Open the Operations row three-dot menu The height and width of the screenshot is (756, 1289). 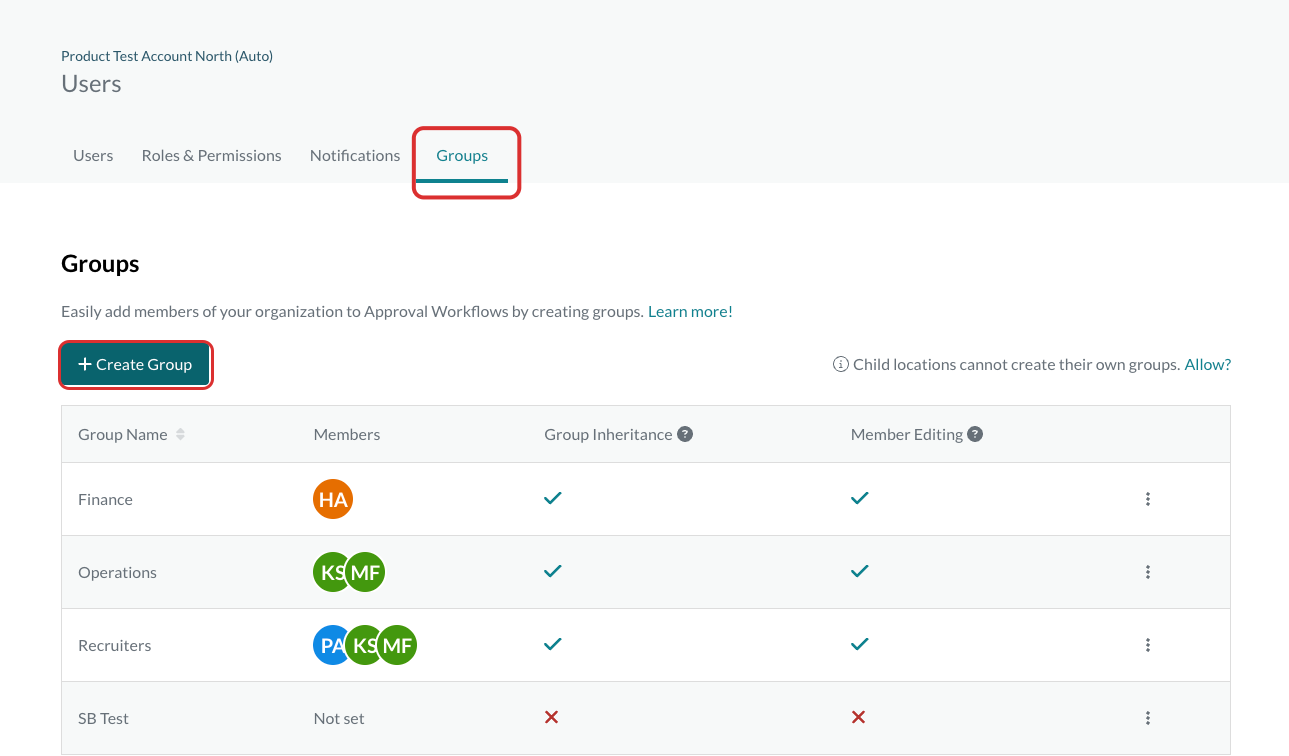1148,572
